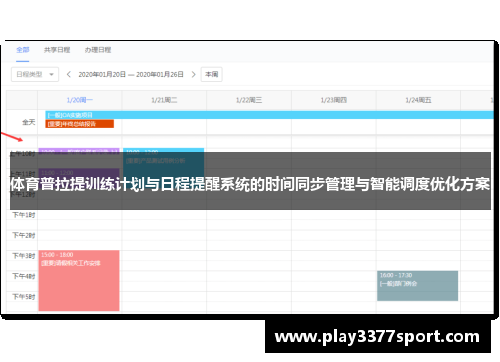The width and height of the screenshot is (500, 362).
Task: Select the 1/23周四 column header
Action: (x=334, y=100)
